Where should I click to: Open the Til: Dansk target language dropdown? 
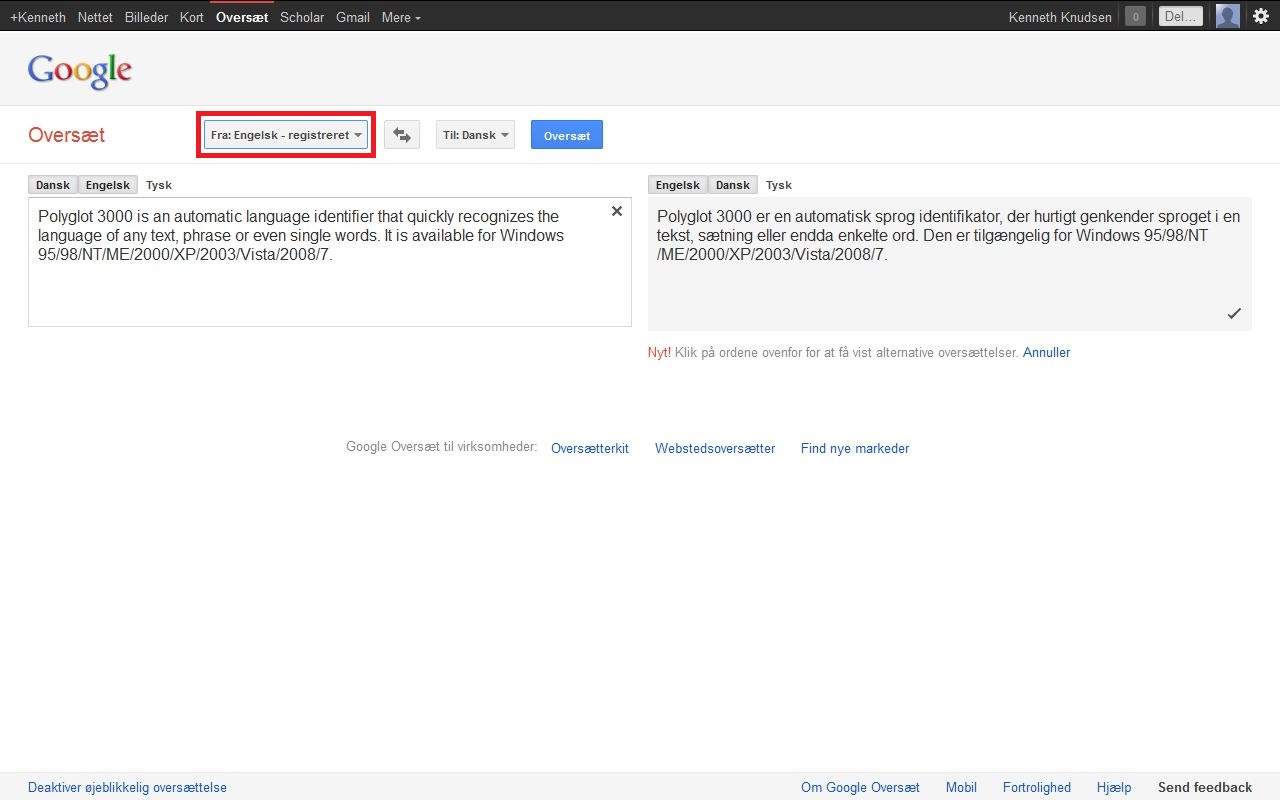click(x=475, y=135)
